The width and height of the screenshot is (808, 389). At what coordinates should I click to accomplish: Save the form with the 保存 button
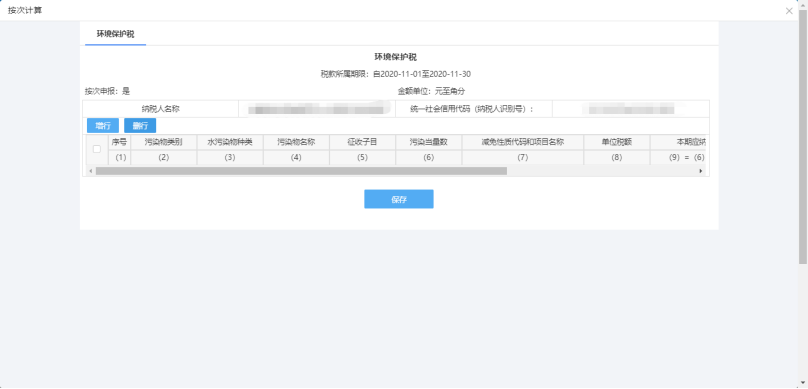pos(399,199)
